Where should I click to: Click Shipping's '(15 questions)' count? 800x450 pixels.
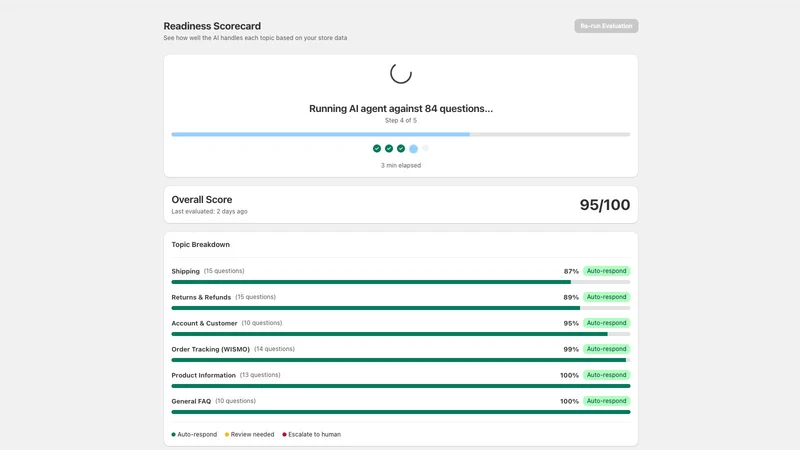pyautogui.click(x=224, y=271)
